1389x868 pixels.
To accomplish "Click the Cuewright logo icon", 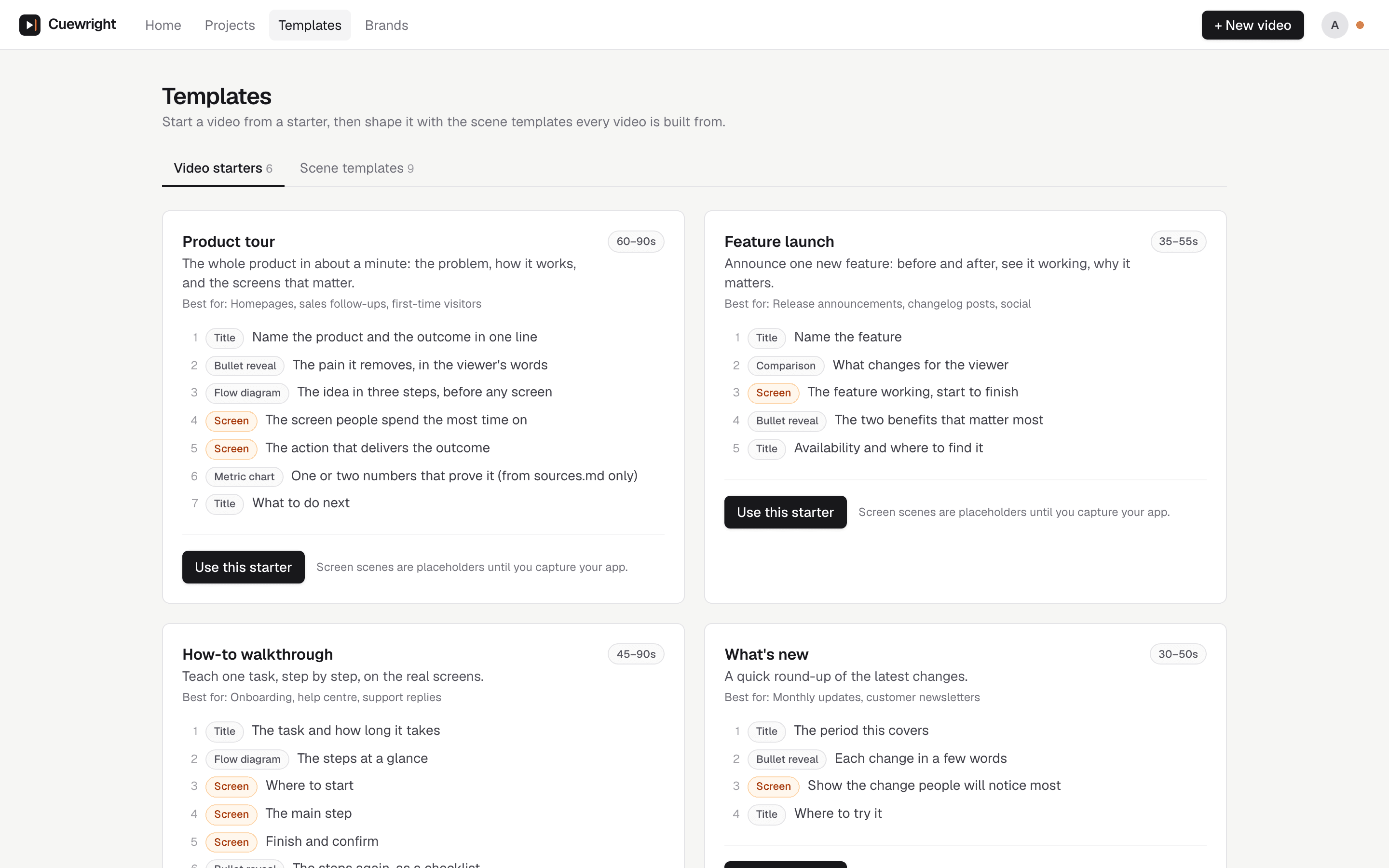I will click(x=30, y=25).
